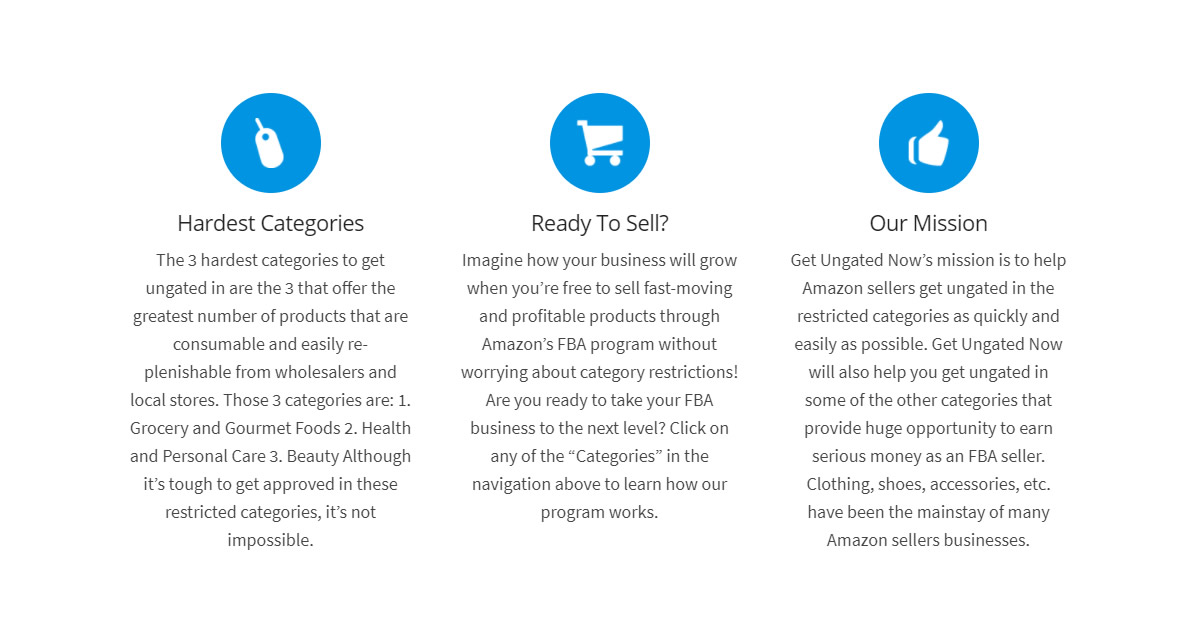
Task: Click the "program works." last line
Action: click(600, 512)
